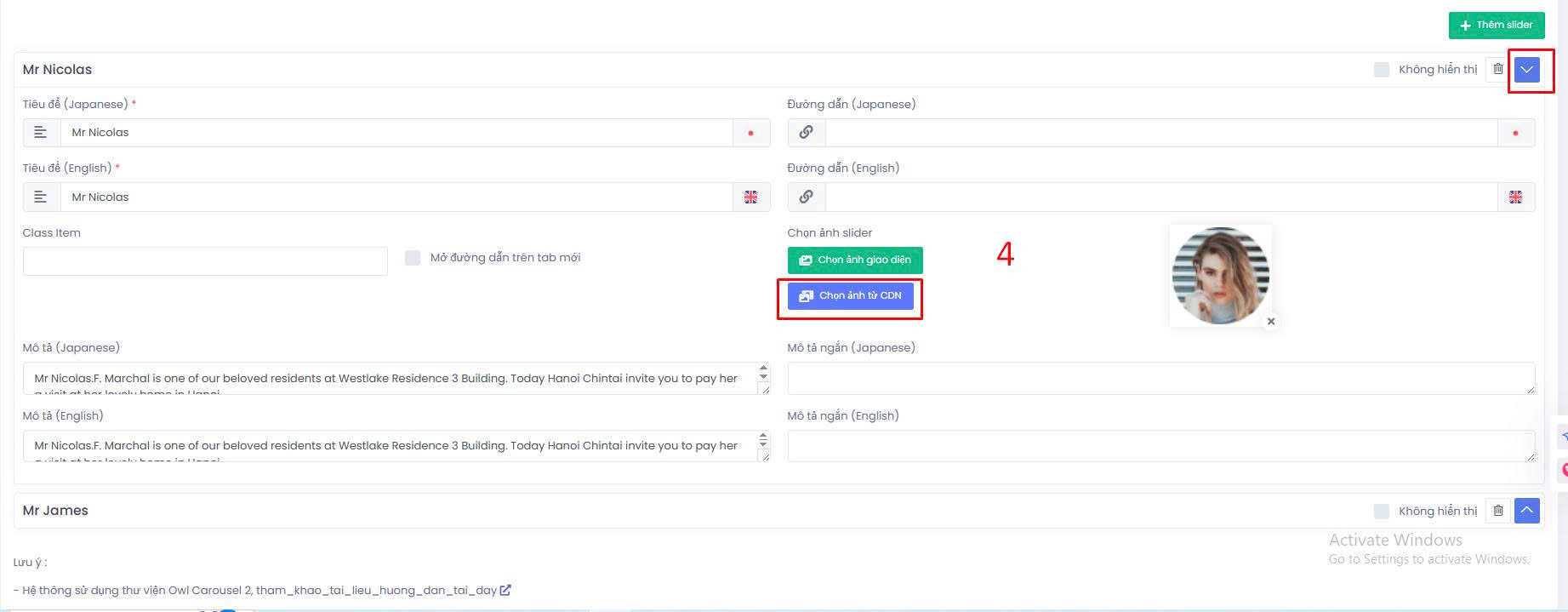Click the Japan flag icon in Tiêu đề (Japanese)
The image size is (1568, 612).
click(750, 134)
